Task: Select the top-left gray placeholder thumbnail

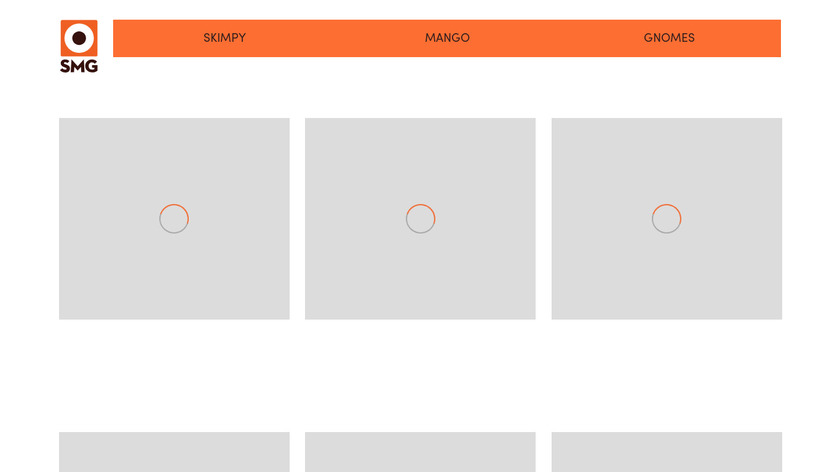Action: [174, 219]
